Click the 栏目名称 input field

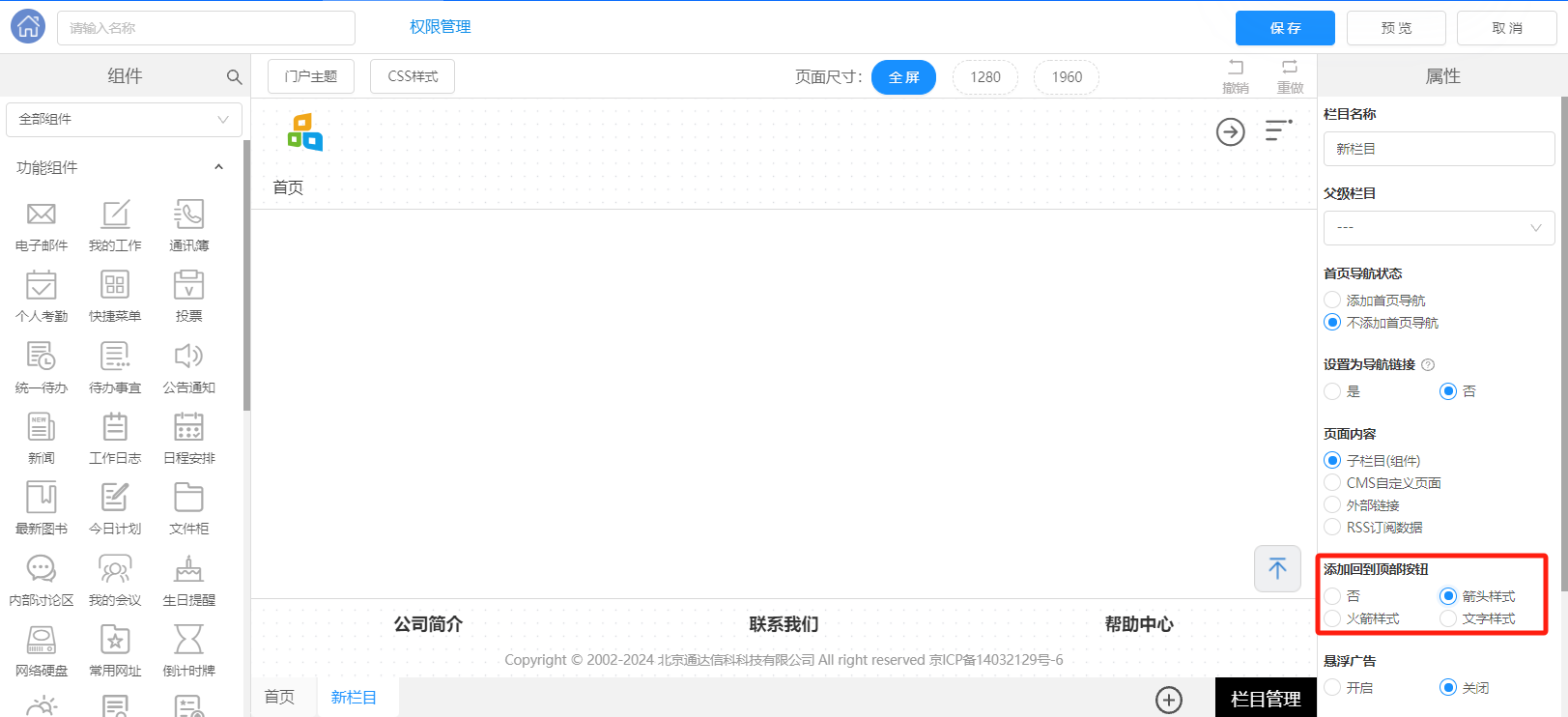[1439, 149]
